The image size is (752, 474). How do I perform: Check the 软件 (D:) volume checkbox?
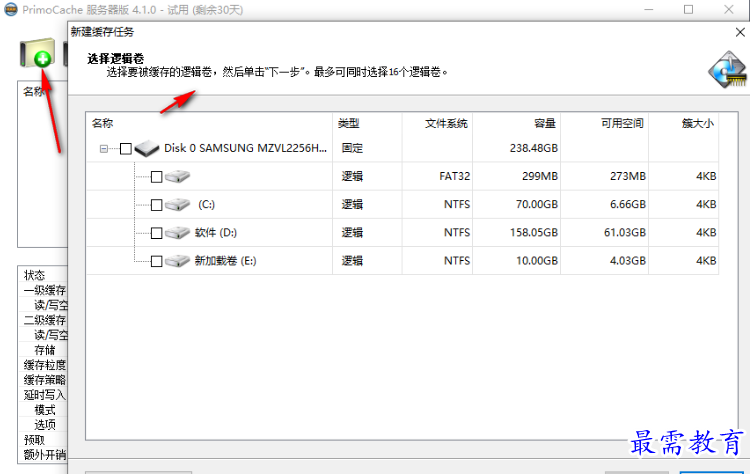point(156,233)
